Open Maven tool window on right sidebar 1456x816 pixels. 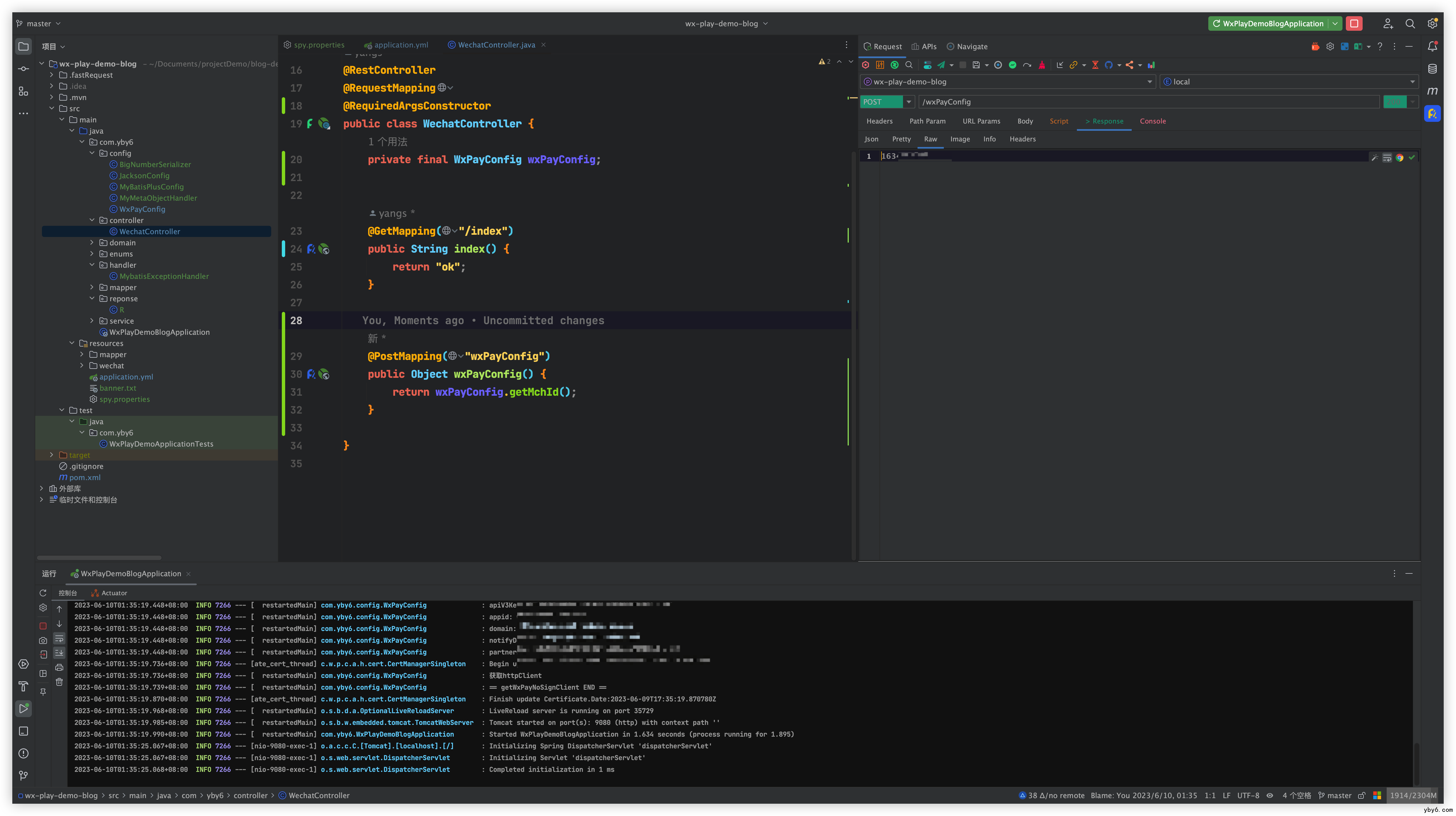(x=1432, y=91)
